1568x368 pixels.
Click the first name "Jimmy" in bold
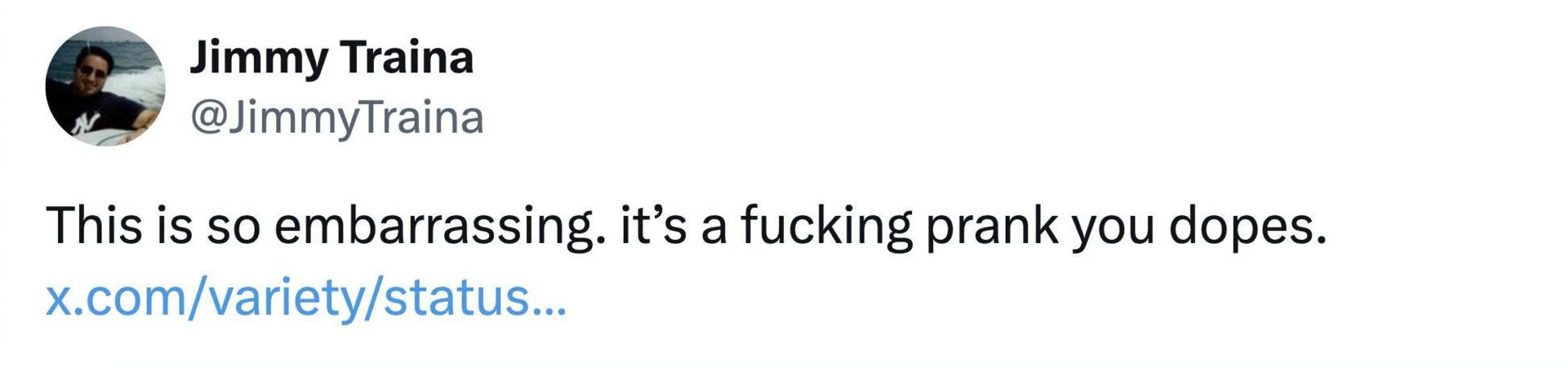point(259,58)
